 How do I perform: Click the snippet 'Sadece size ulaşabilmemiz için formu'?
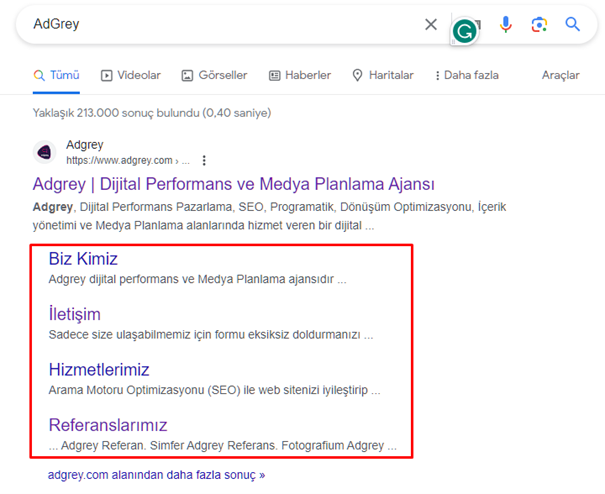(211, 335)
